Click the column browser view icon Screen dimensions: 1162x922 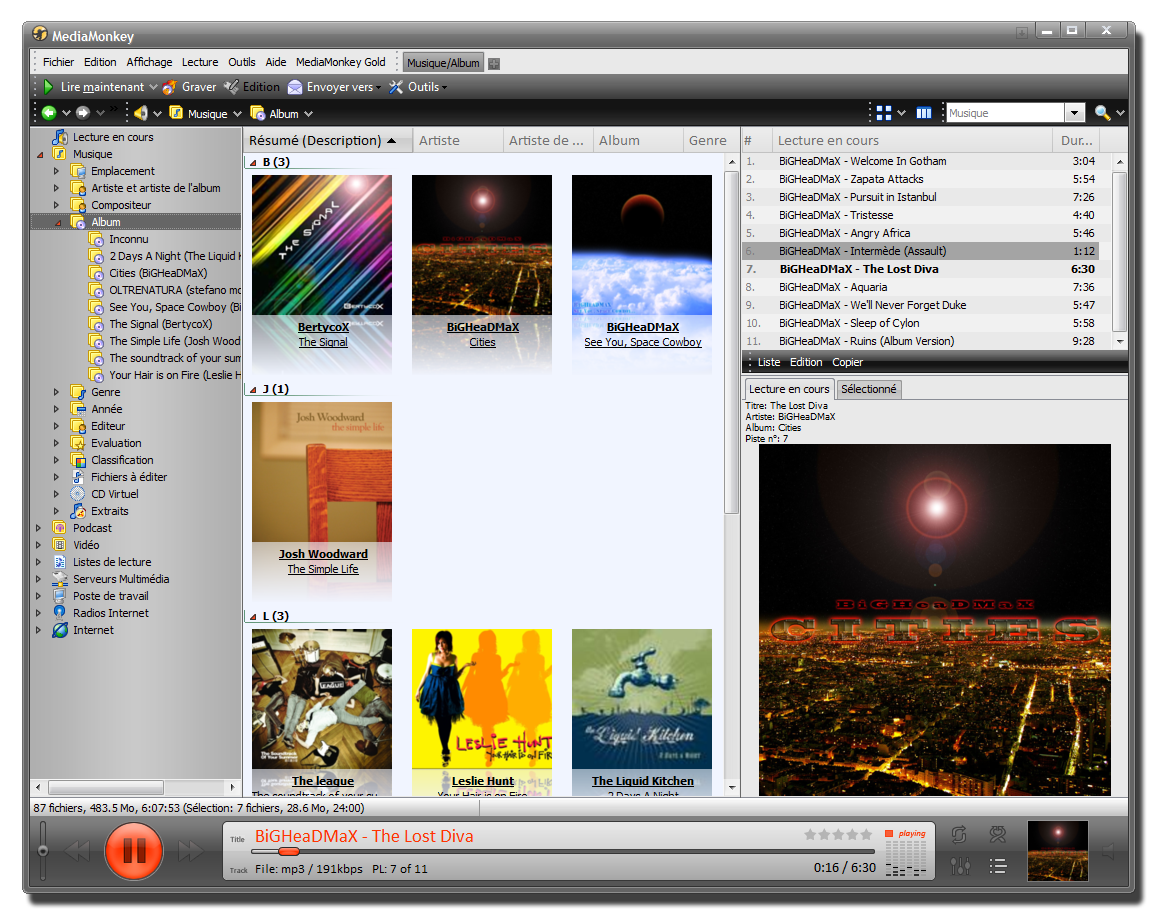click(924, 113)
